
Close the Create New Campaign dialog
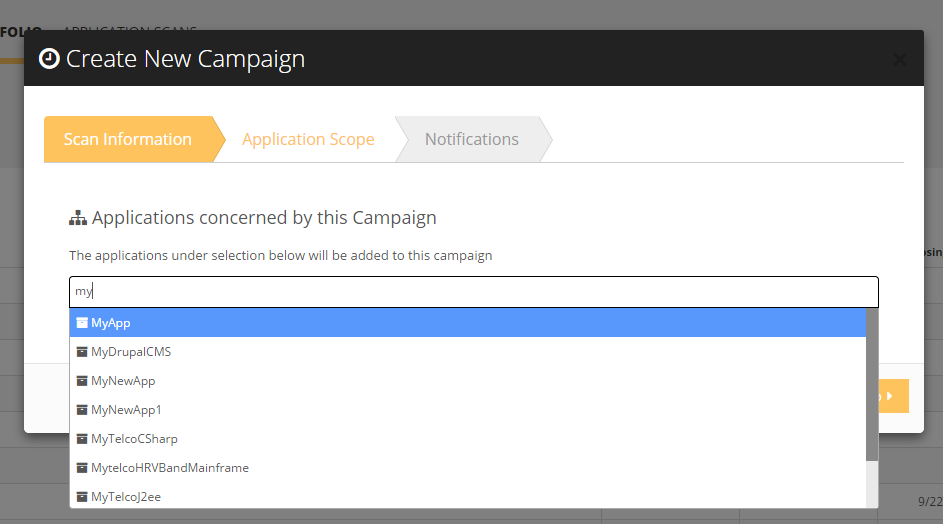[x=899, y=60]
